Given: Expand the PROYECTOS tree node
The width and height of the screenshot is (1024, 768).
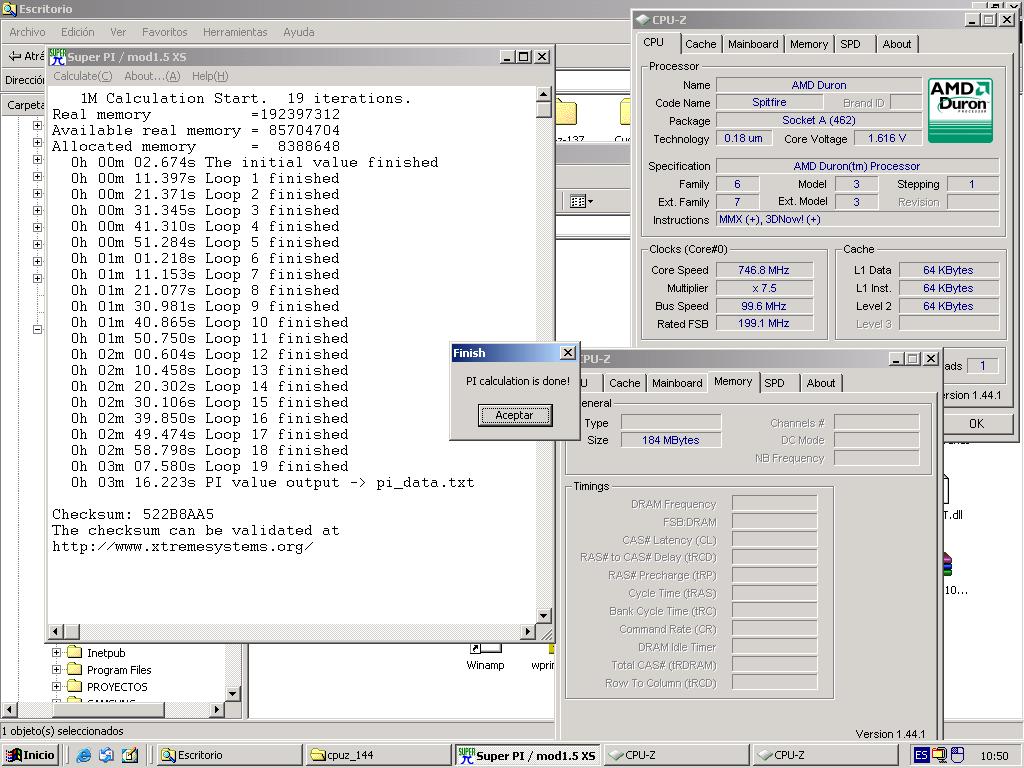Looking at the screenshot, I should click(56, 686).
